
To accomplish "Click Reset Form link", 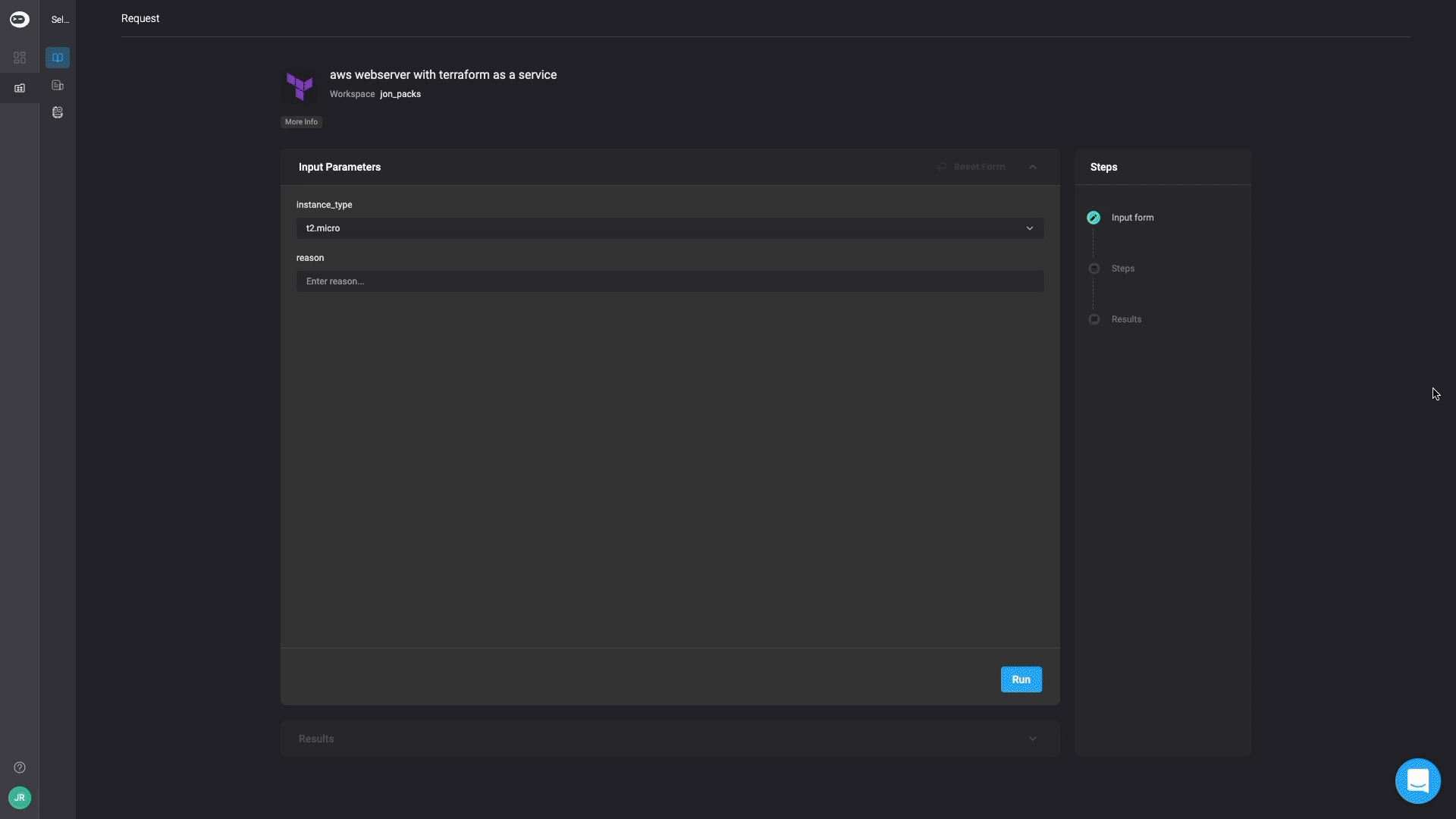I will pyautogui.click(x=978, y=167).
